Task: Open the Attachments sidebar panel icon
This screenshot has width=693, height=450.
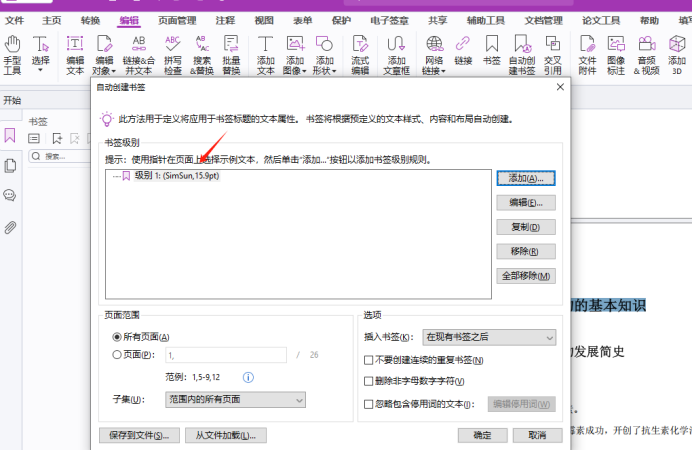Action: 10,227
